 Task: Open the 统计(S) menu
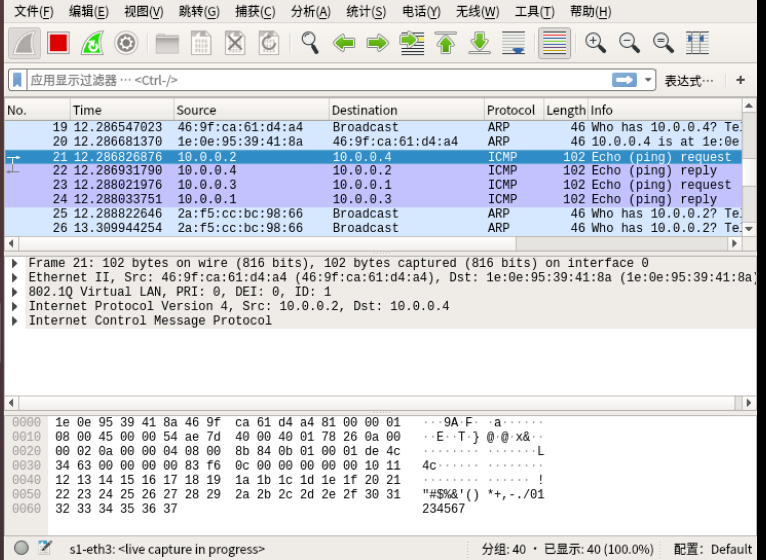(366, 11)
